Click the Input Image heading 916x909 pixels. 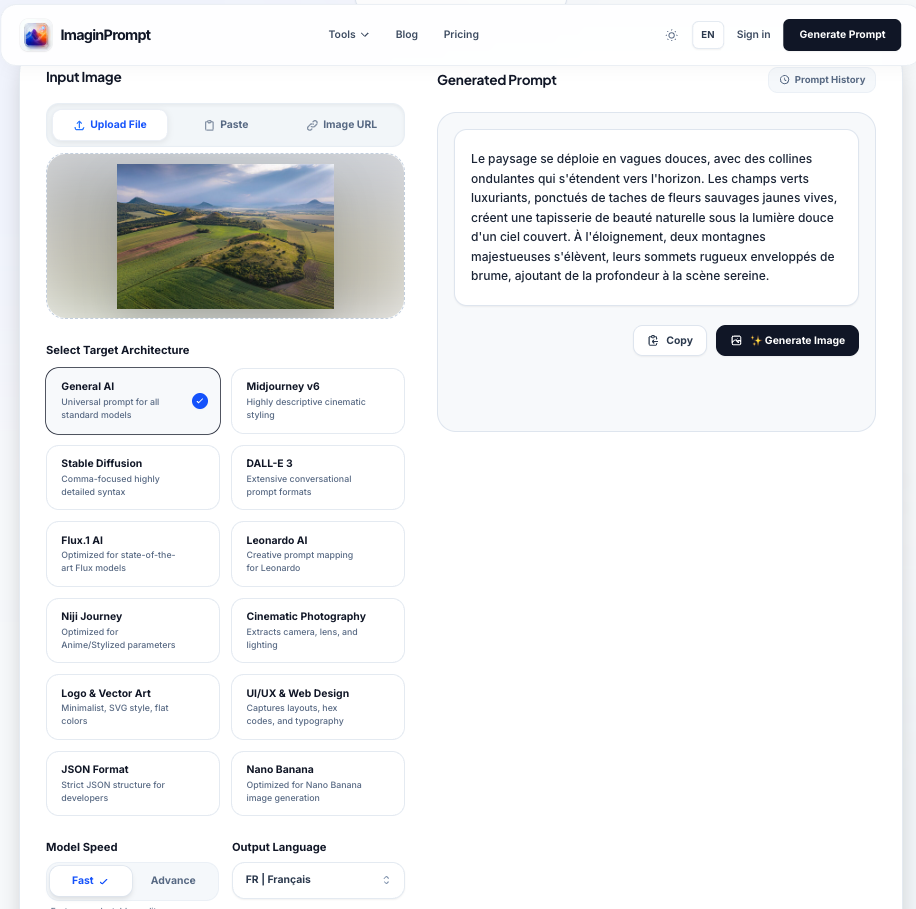[x=84, y=77]
